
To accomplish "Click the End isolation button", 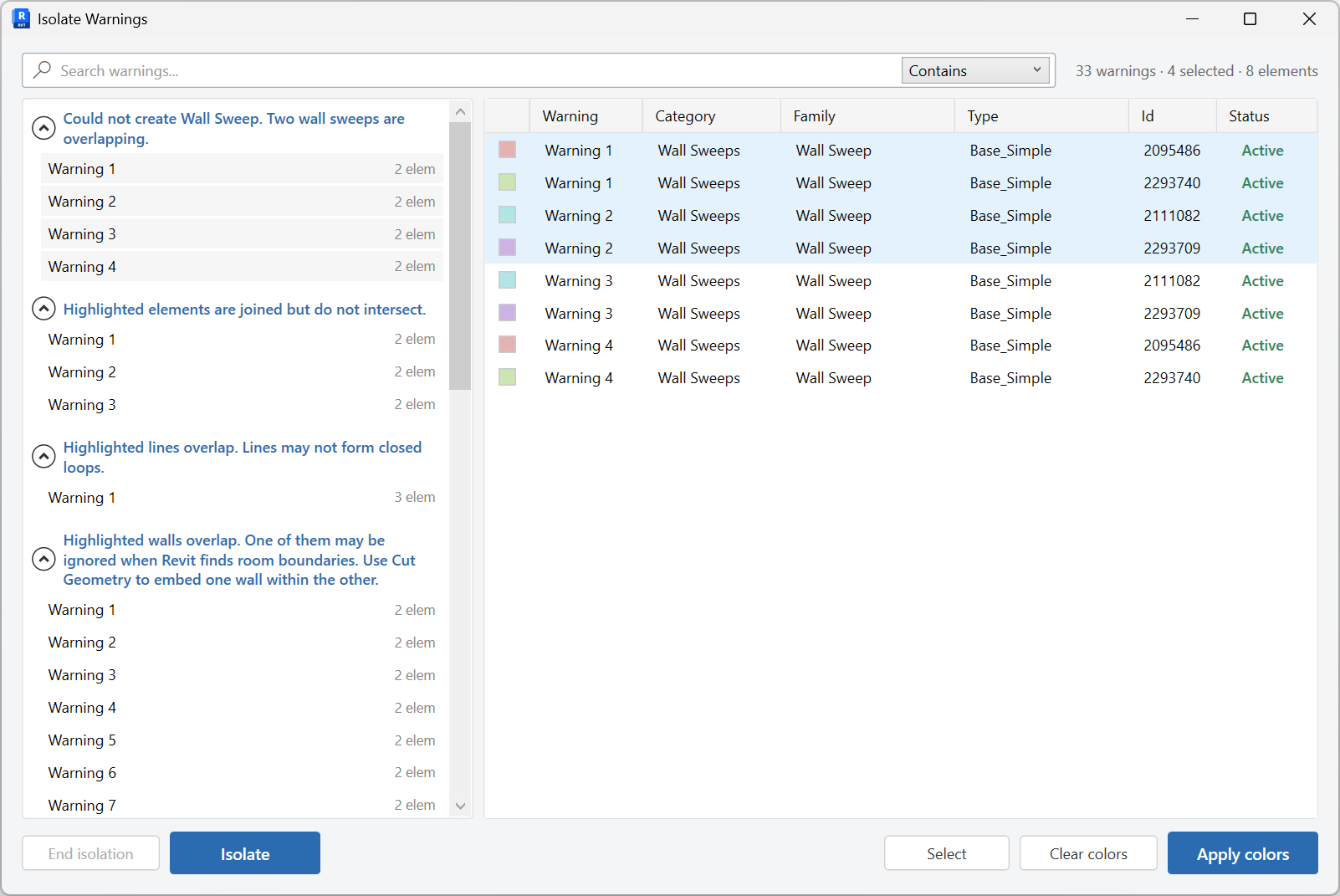I will (90, 853).
